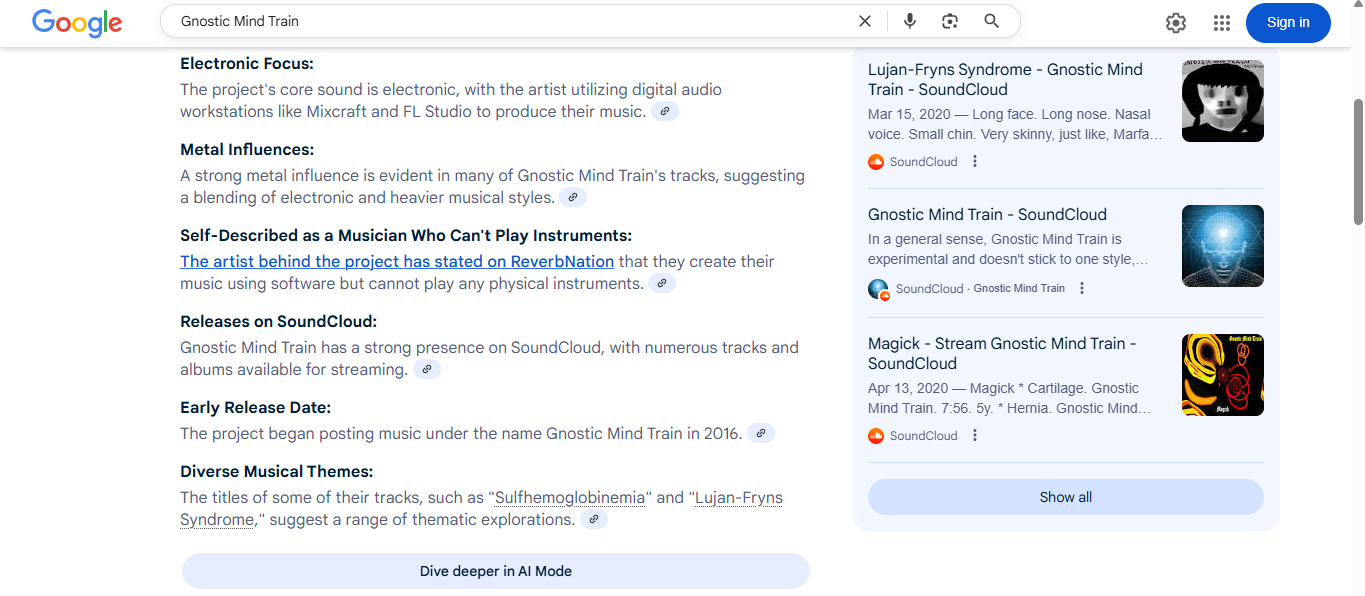The image size is (1365, 596).
Task: Click the Metal Influences: heading
Action: click(x=247, y=149)
